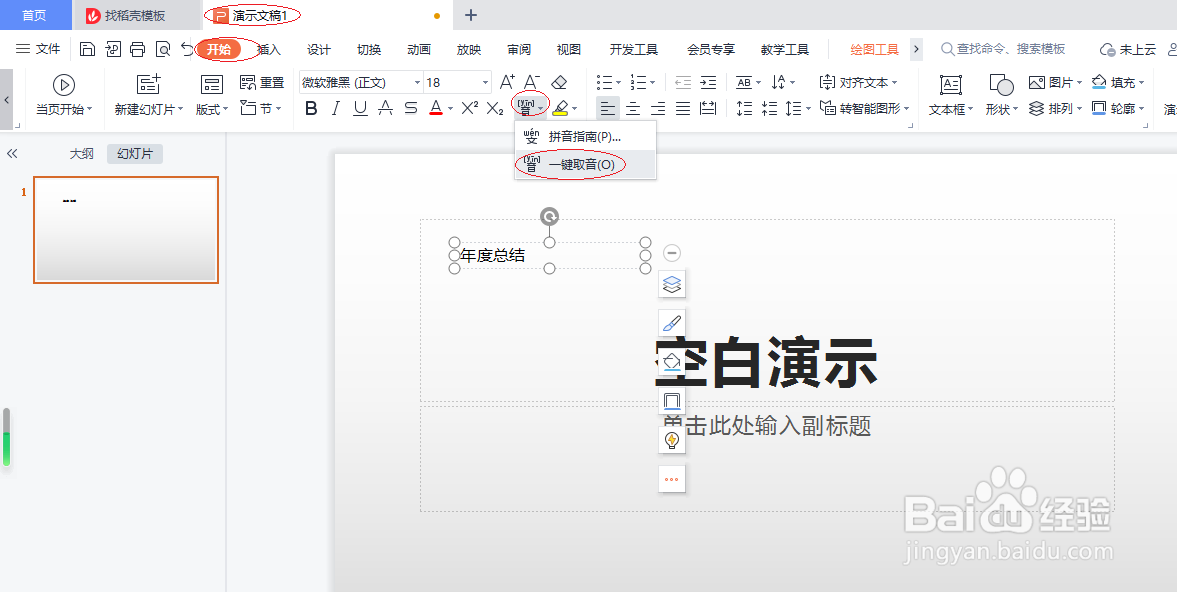Click the Undo arrow icon

point(187,50)
